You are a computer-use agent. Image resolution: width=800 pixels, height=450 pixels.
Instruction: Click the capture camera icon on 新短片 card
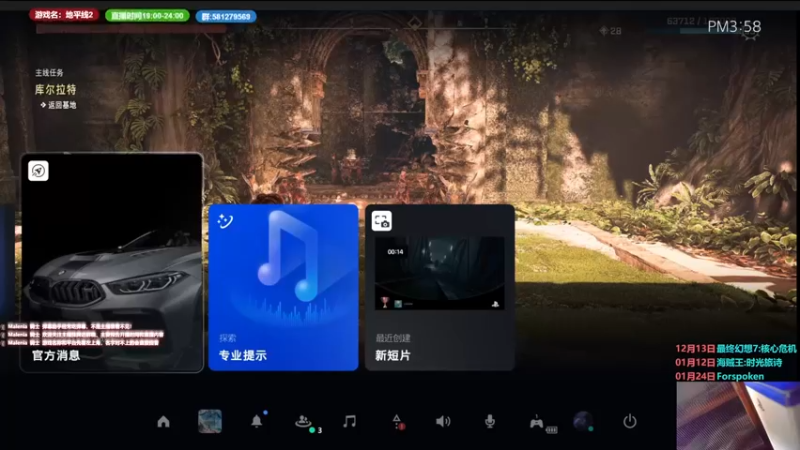click(381, 221)
